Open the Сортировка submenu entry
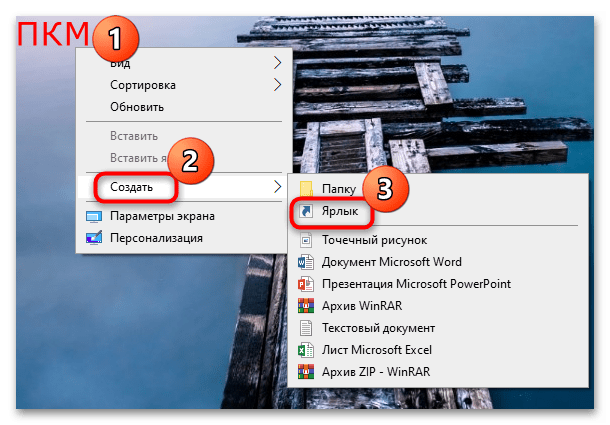This screenshot has height=425, width=610. [x=184, y=85]
